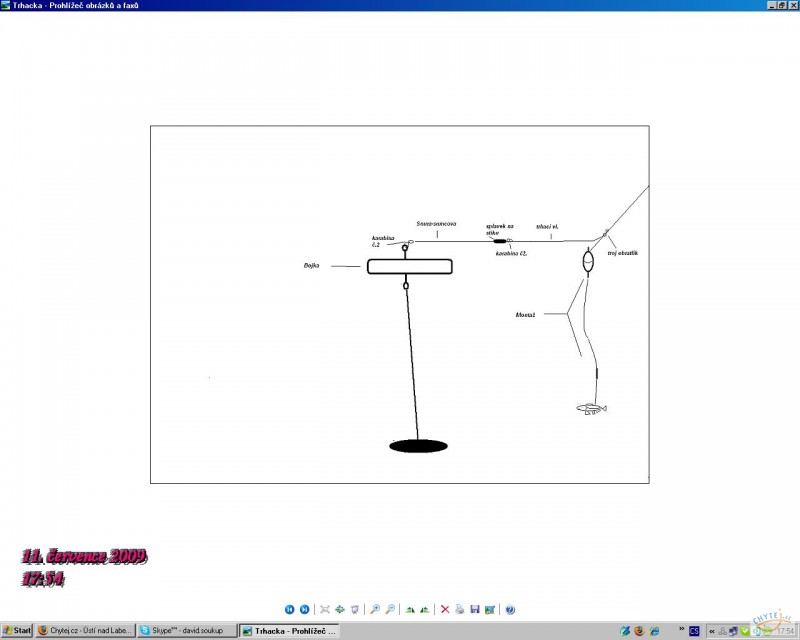Viewport: 800px width, 640px height.
Task: Delete the image with red X
Action: [445, 609]
